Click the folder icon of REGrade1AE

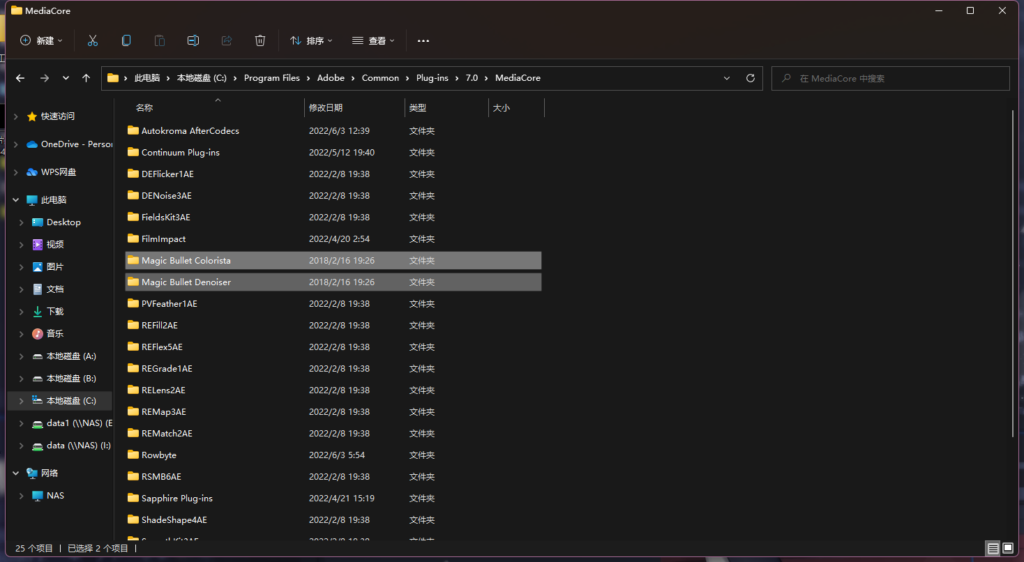coord(133,368)
